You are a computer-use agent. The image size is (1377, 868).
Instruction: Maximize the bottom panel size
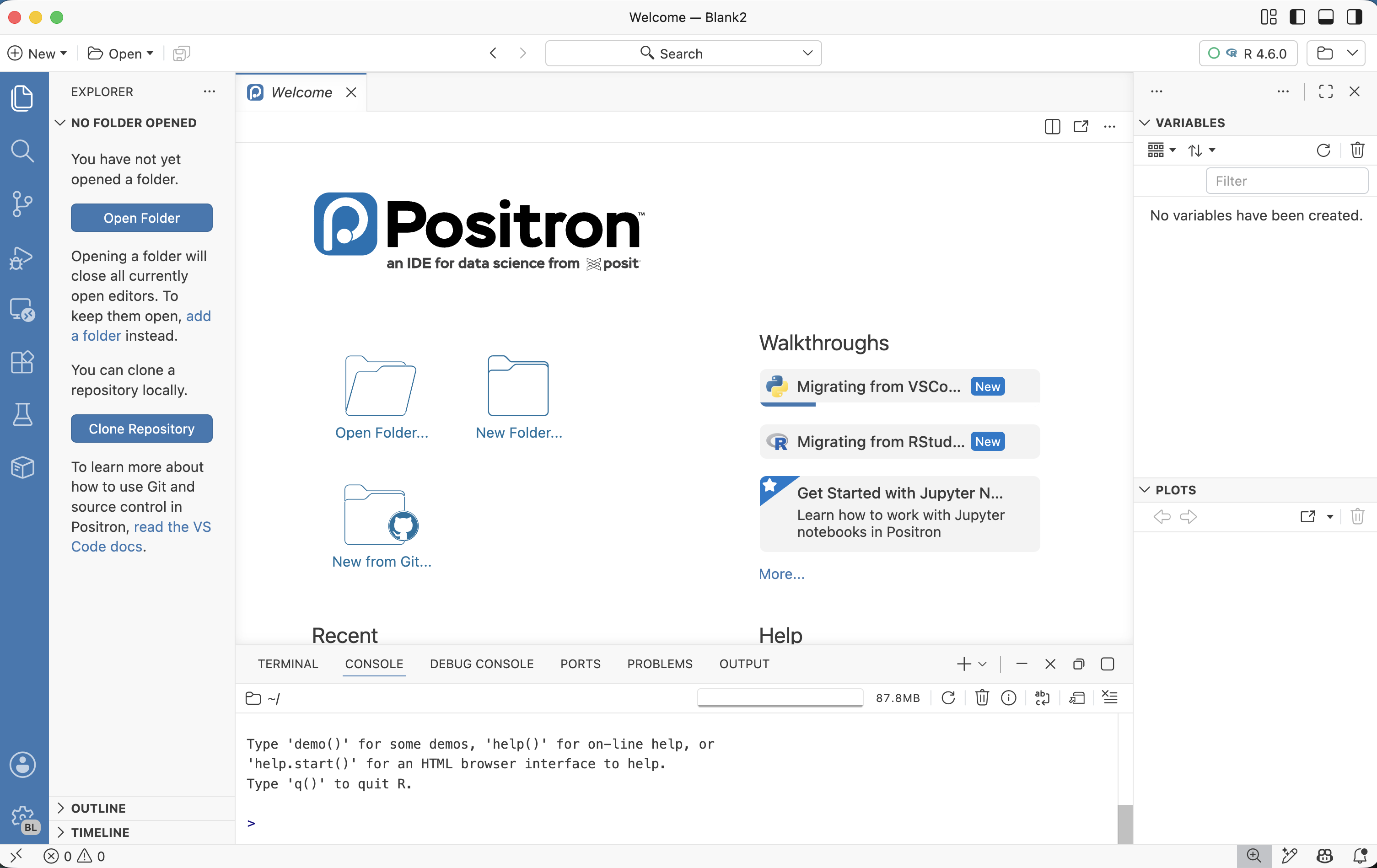(1107, 663)
